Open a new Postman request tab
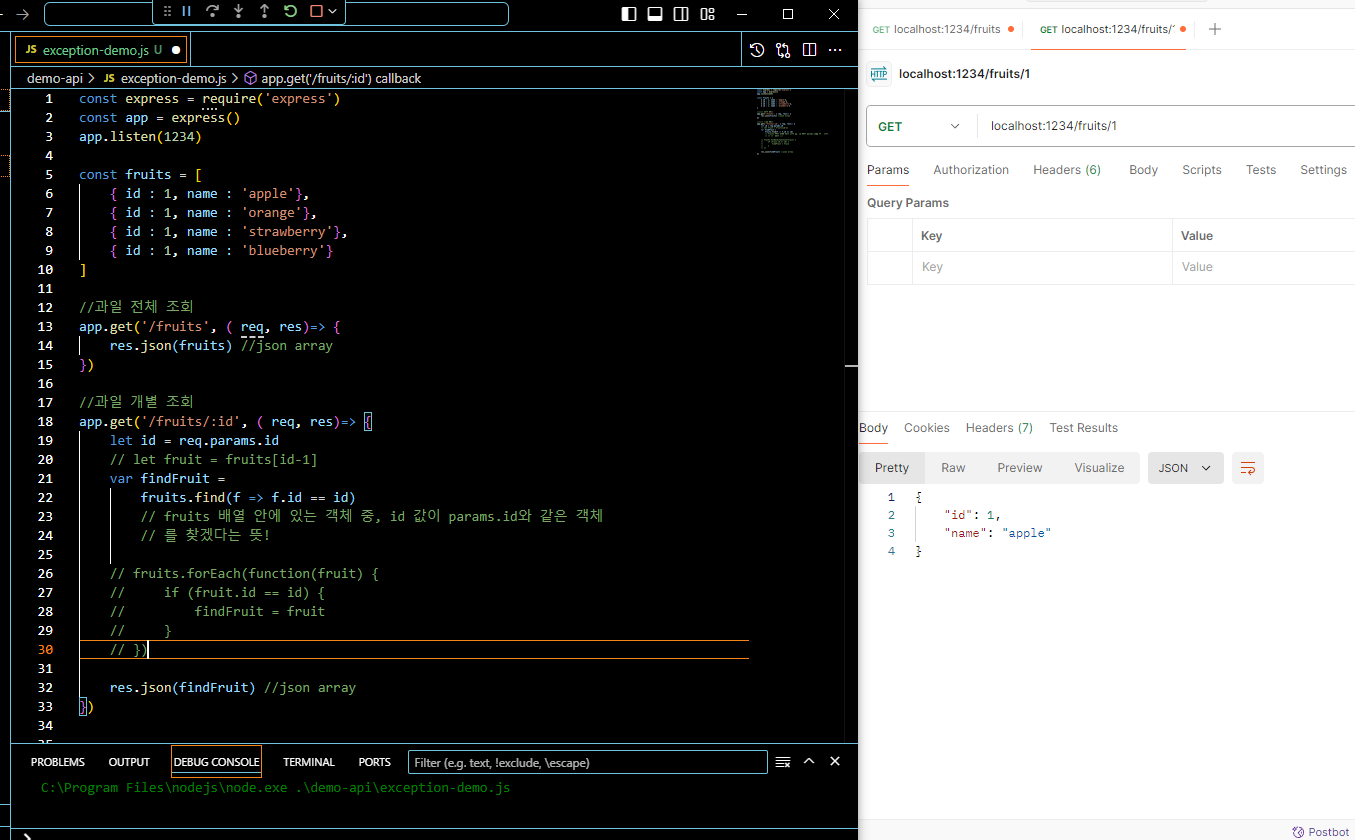 point(1215,29)
